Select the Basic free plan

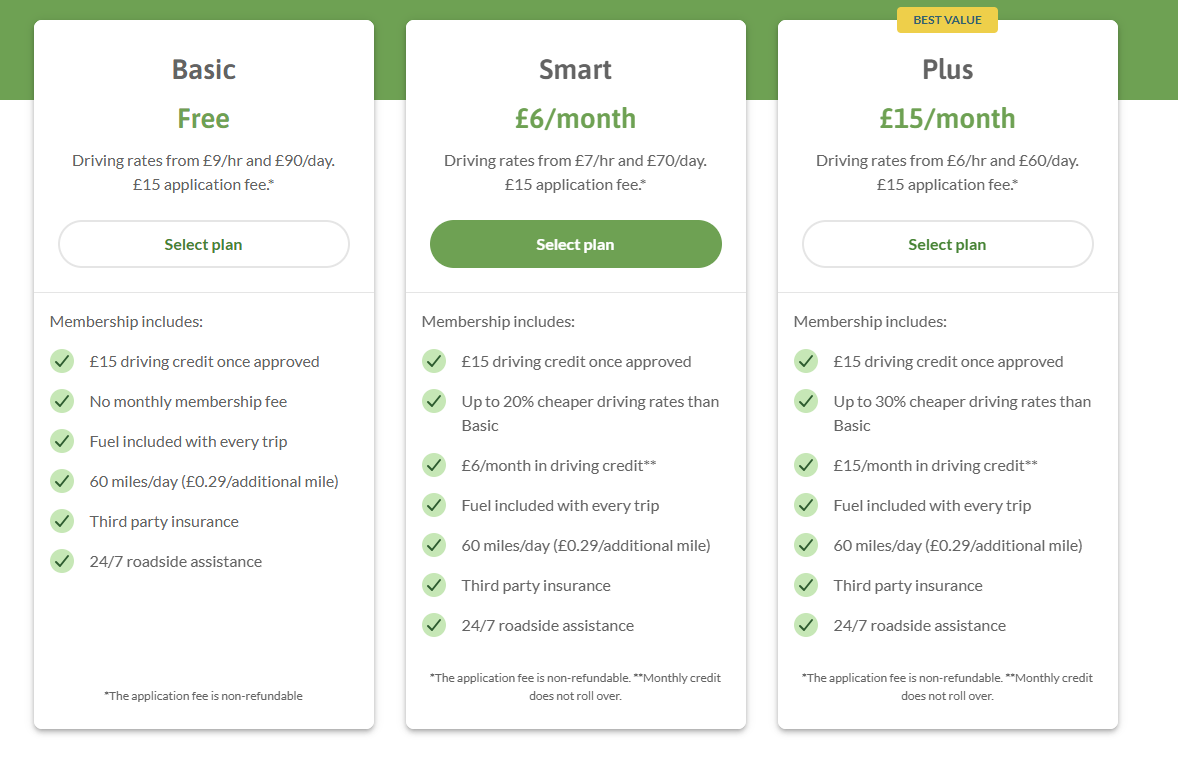click(204, 244)
